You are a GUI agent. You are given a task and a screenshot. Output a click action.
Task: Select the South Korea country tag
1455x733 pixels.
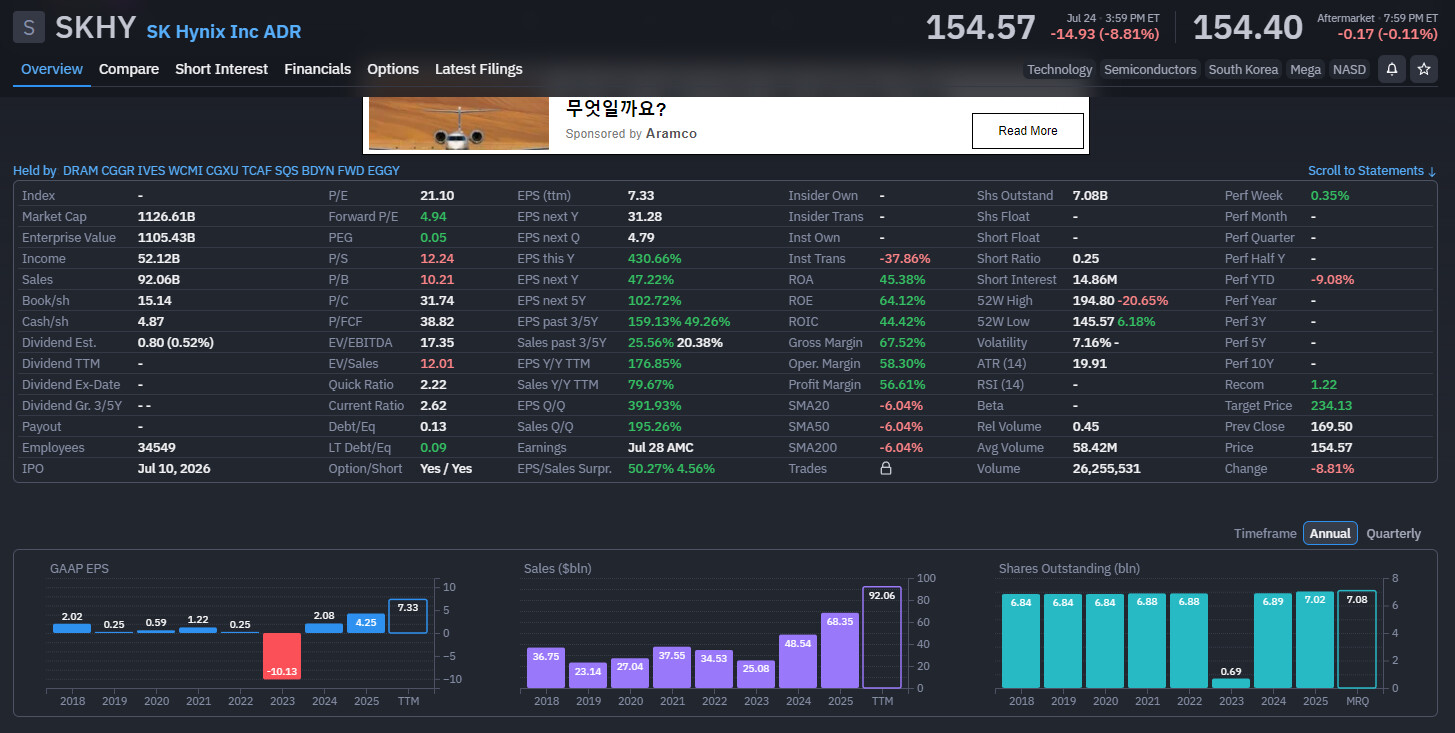[x=1243, y=69]
